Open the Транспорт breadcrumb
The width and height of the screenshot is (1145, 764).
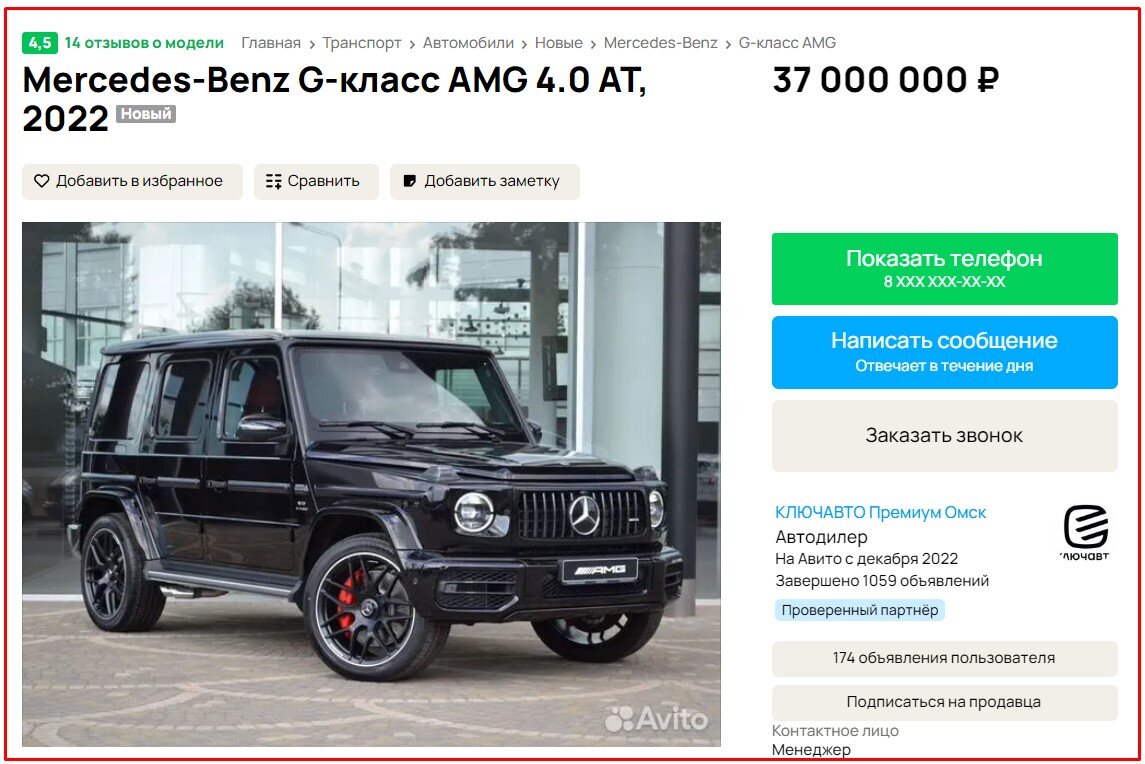pyautogui.click(x=361, y=43)
